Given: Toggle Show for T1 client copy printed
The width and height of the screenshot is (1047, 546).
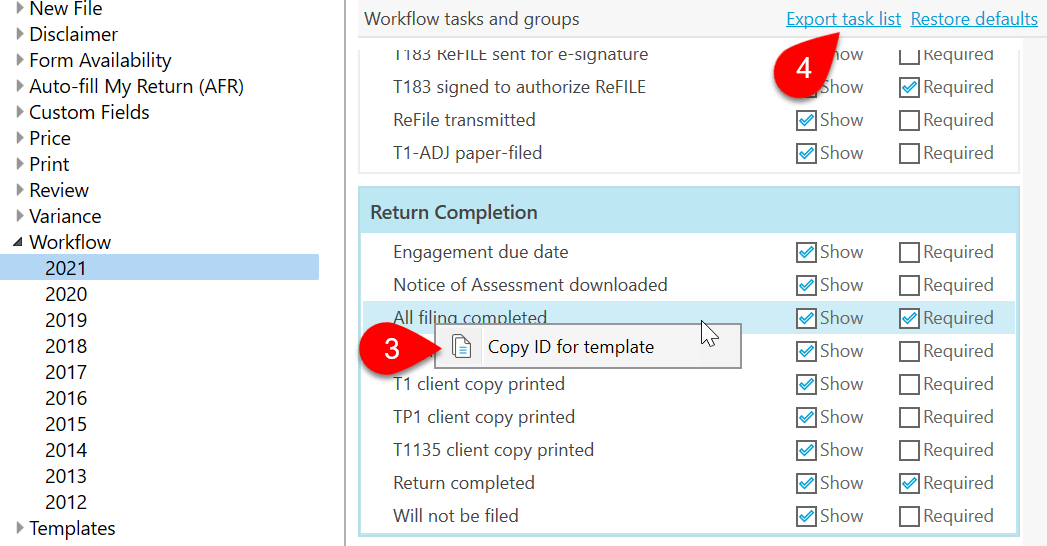Looking at the screenshot, I should pyautogui.click(x=806, y=384).
